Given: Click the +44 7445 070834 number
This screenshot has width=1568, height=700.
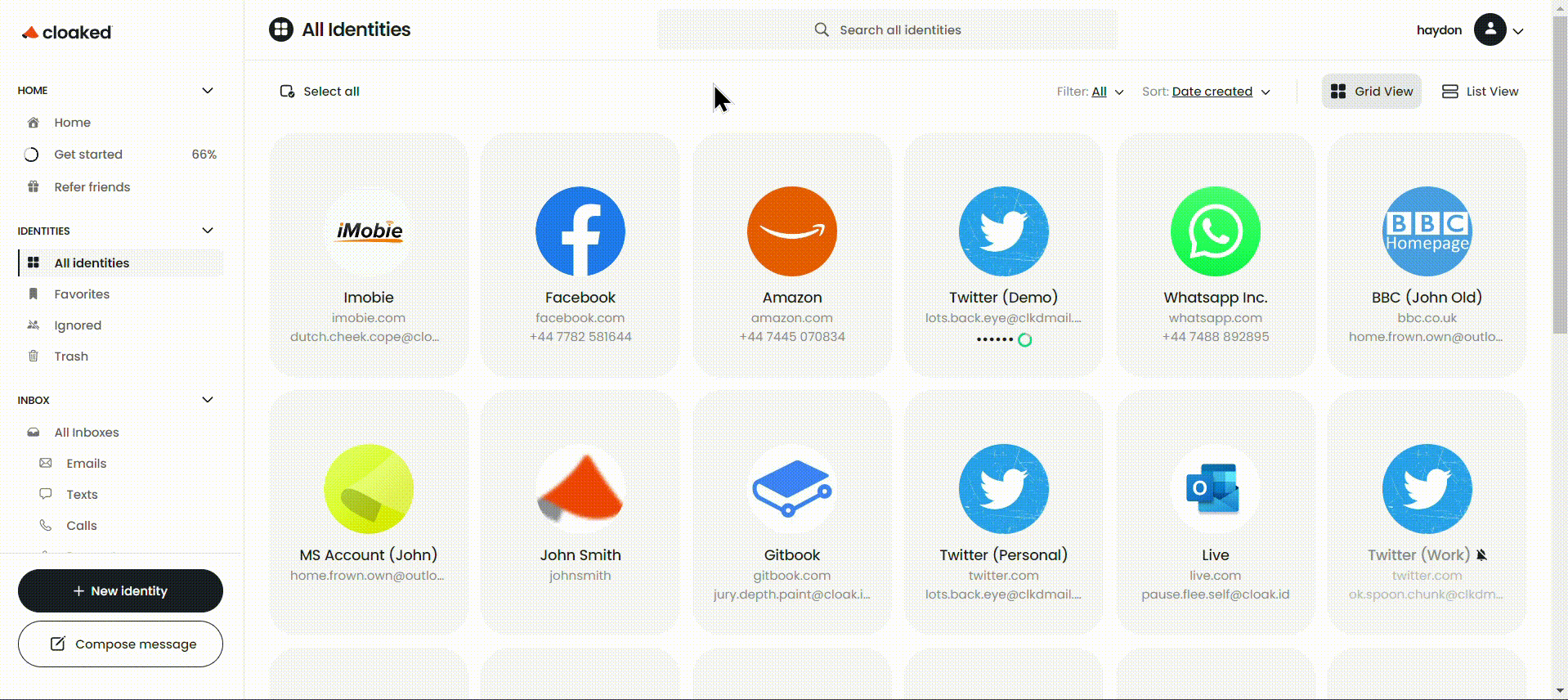Looking at the screenshot, I should [792, 337].
